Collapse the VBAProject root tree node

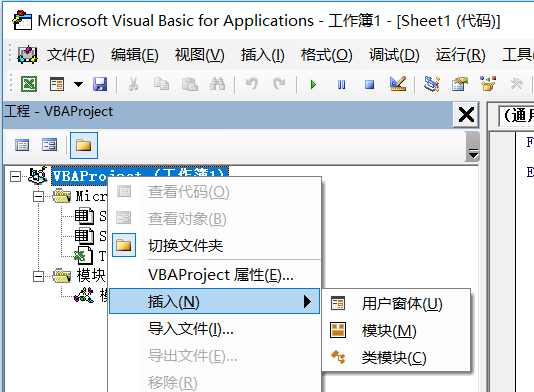(15, 176)
